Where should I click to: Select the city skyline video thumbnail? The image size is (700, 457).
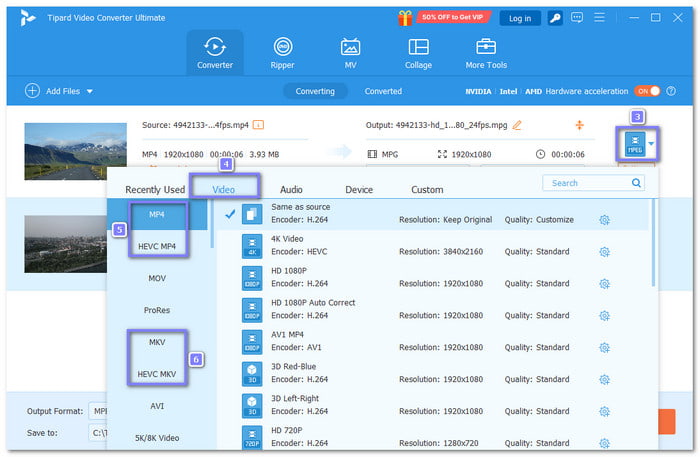tap(66, 244)
